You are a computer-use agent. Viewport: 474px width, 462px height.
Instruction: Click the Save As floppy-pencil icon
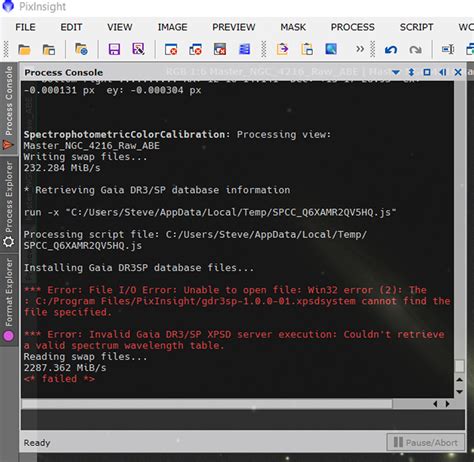tap(138, 49)
